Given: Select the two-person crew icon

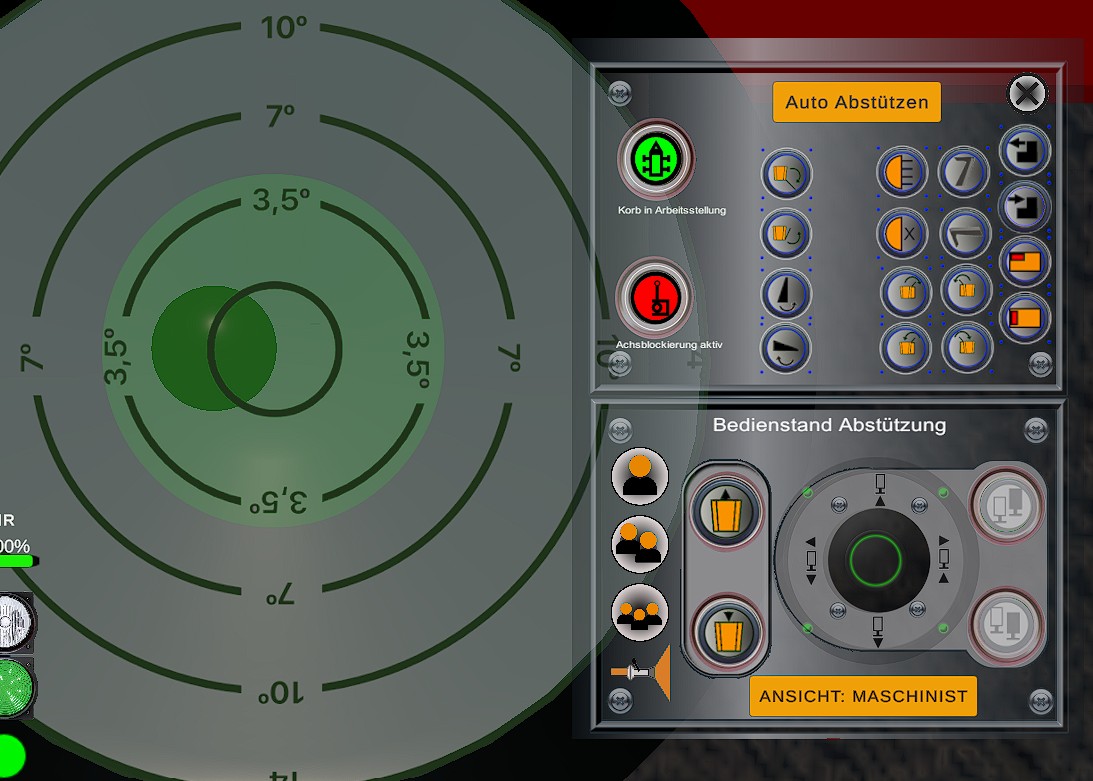Looking at the screenshot, I should click(x=640, y=544).
